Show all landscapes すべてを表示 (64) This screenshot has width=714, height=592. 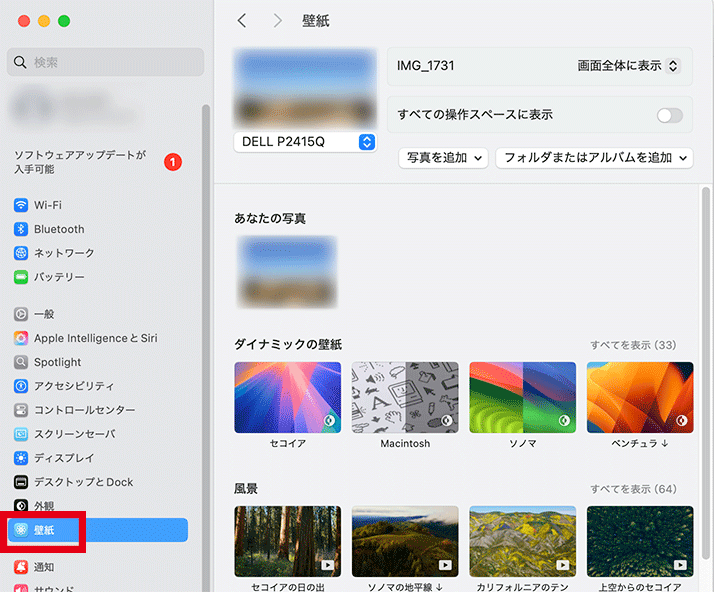[633, 489]
